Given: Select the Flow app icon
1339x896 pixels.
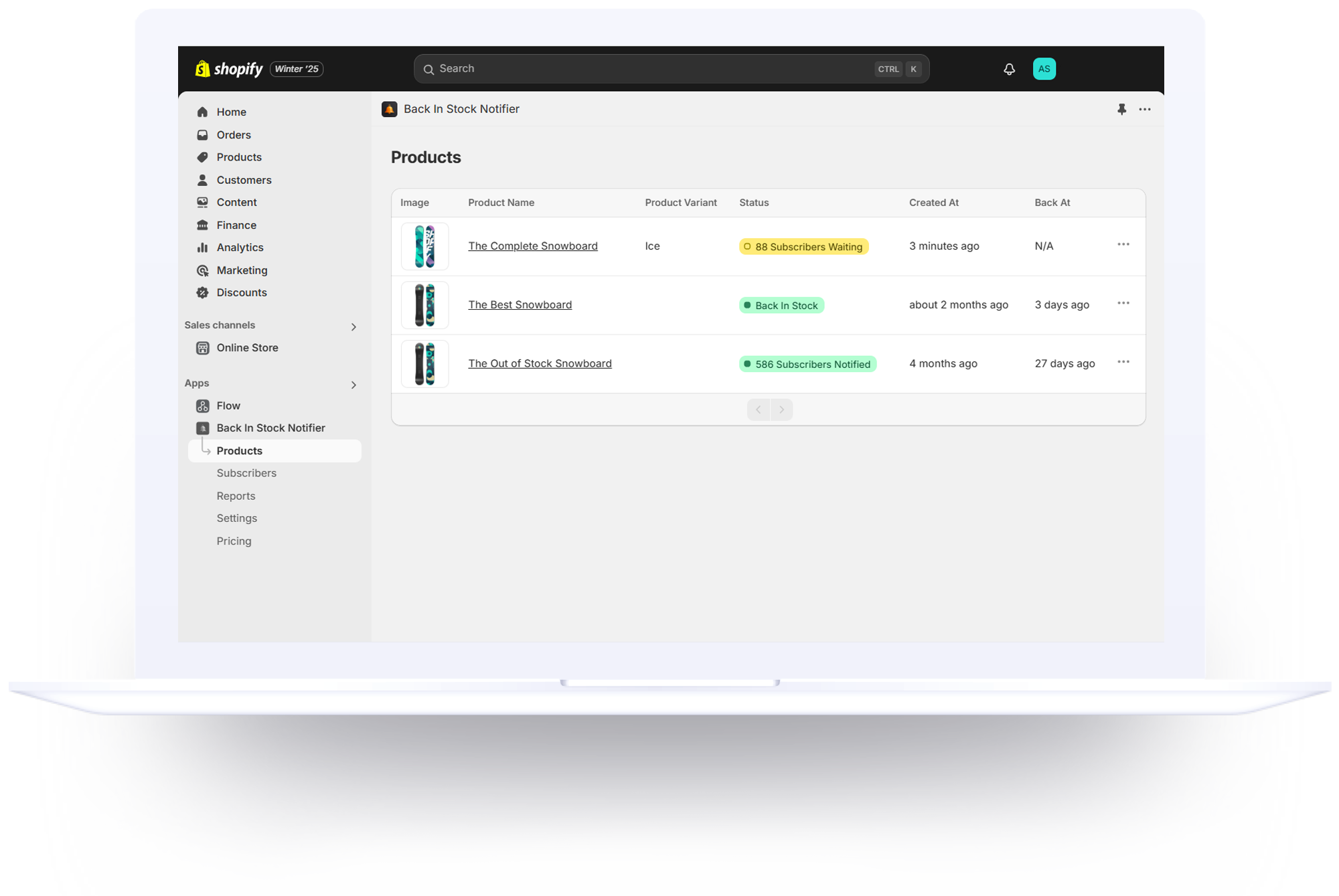Looking at the screenshot, I should point(203,406).
